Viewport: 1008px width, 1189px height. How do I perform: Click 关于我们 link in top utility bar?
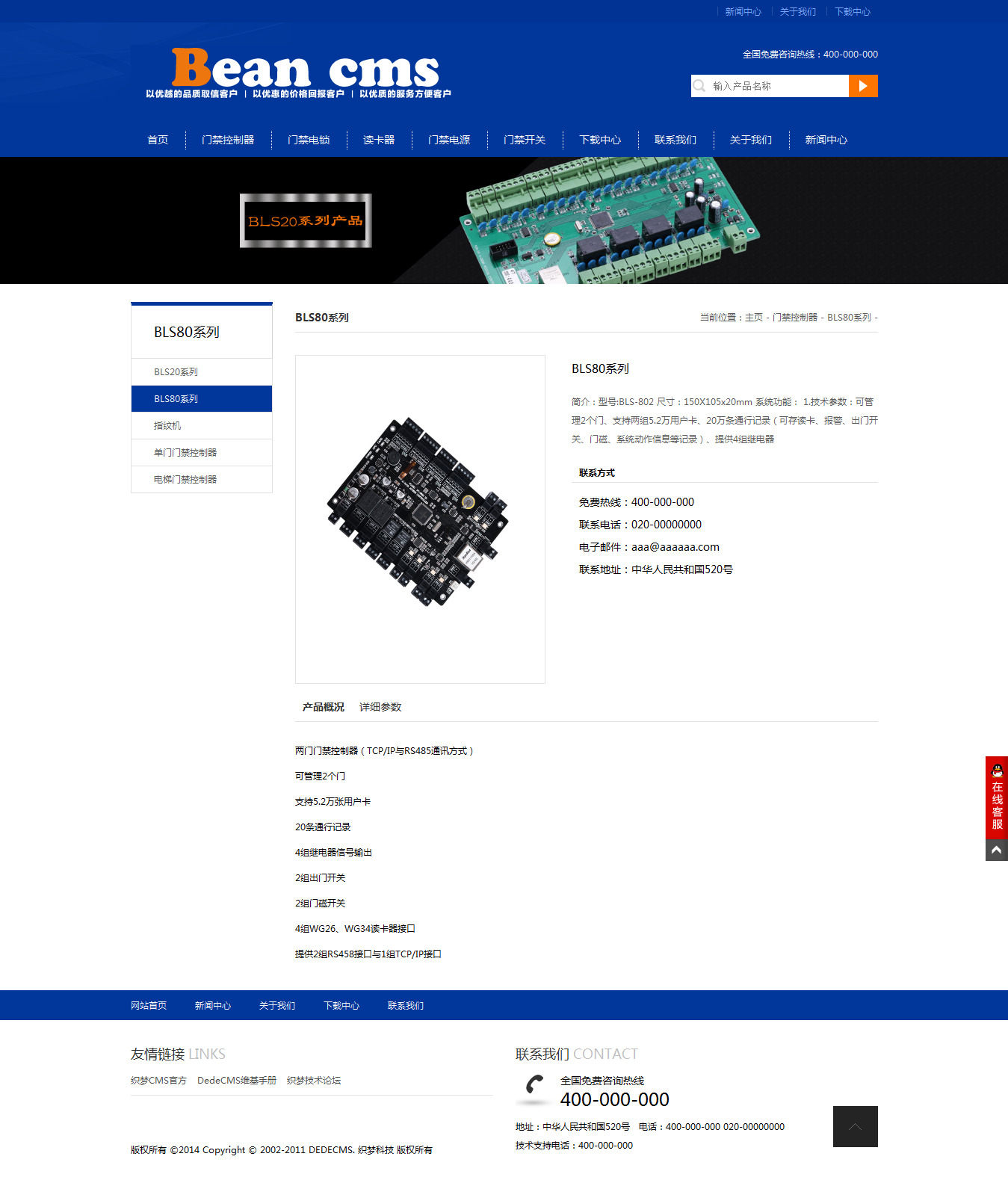797,12
